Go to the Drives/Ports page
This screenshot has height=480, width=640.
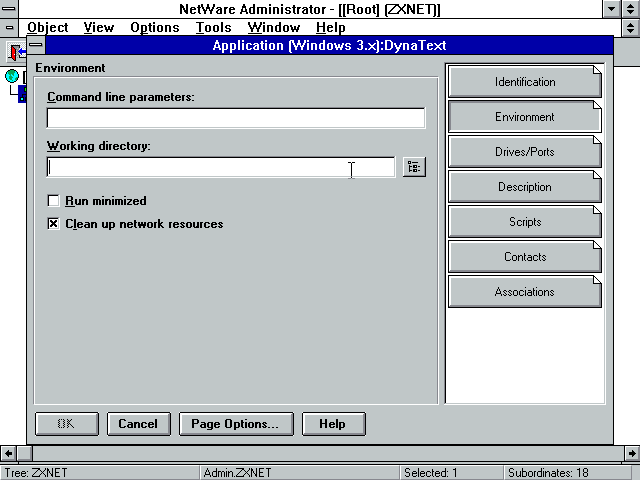(x=524, y=152)
